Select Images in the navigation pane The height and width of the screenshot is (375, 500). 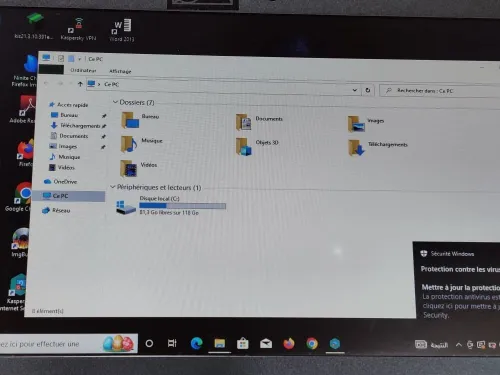[63, 146]
